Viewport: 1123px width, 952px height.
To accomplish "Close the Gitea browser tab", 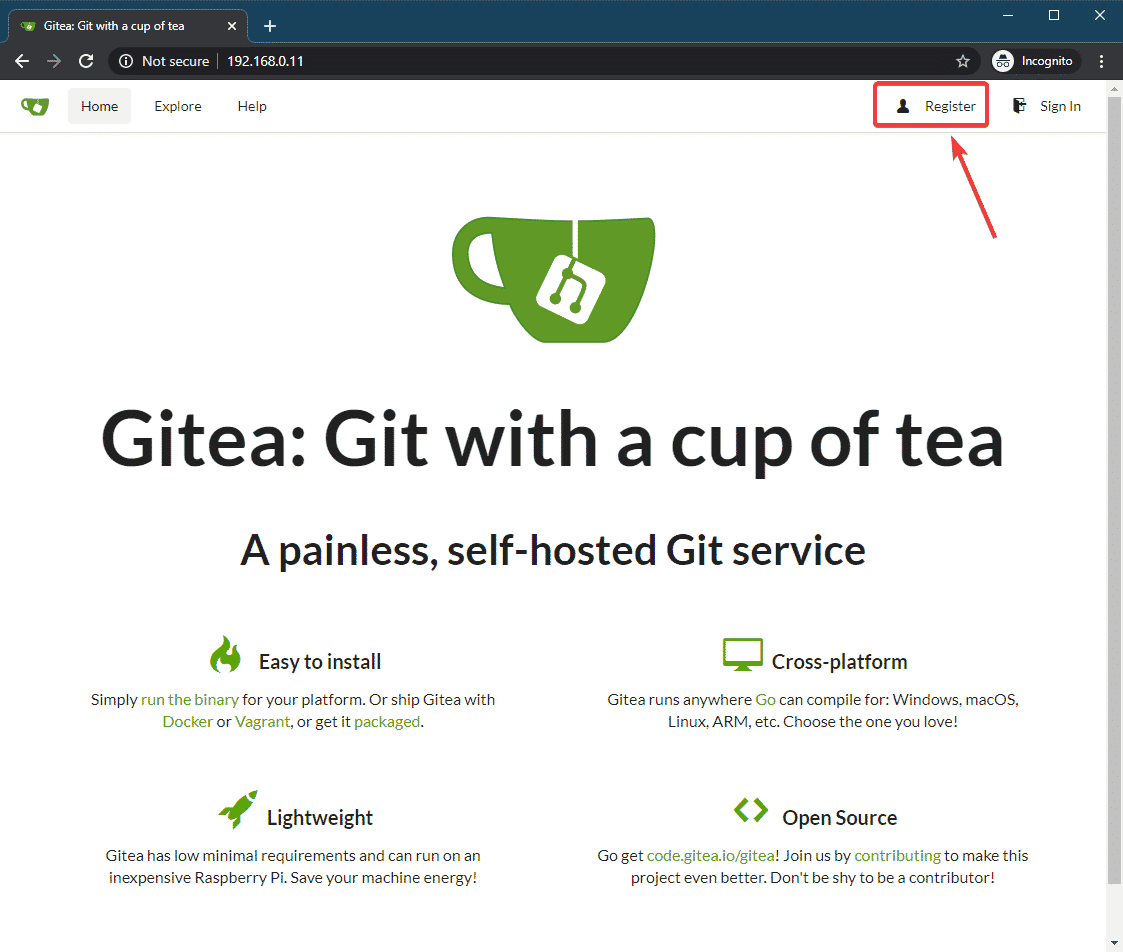I will (232, 26).
